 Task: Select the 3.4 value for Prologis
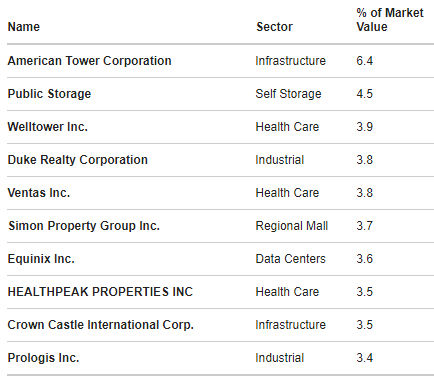[364, 358]
